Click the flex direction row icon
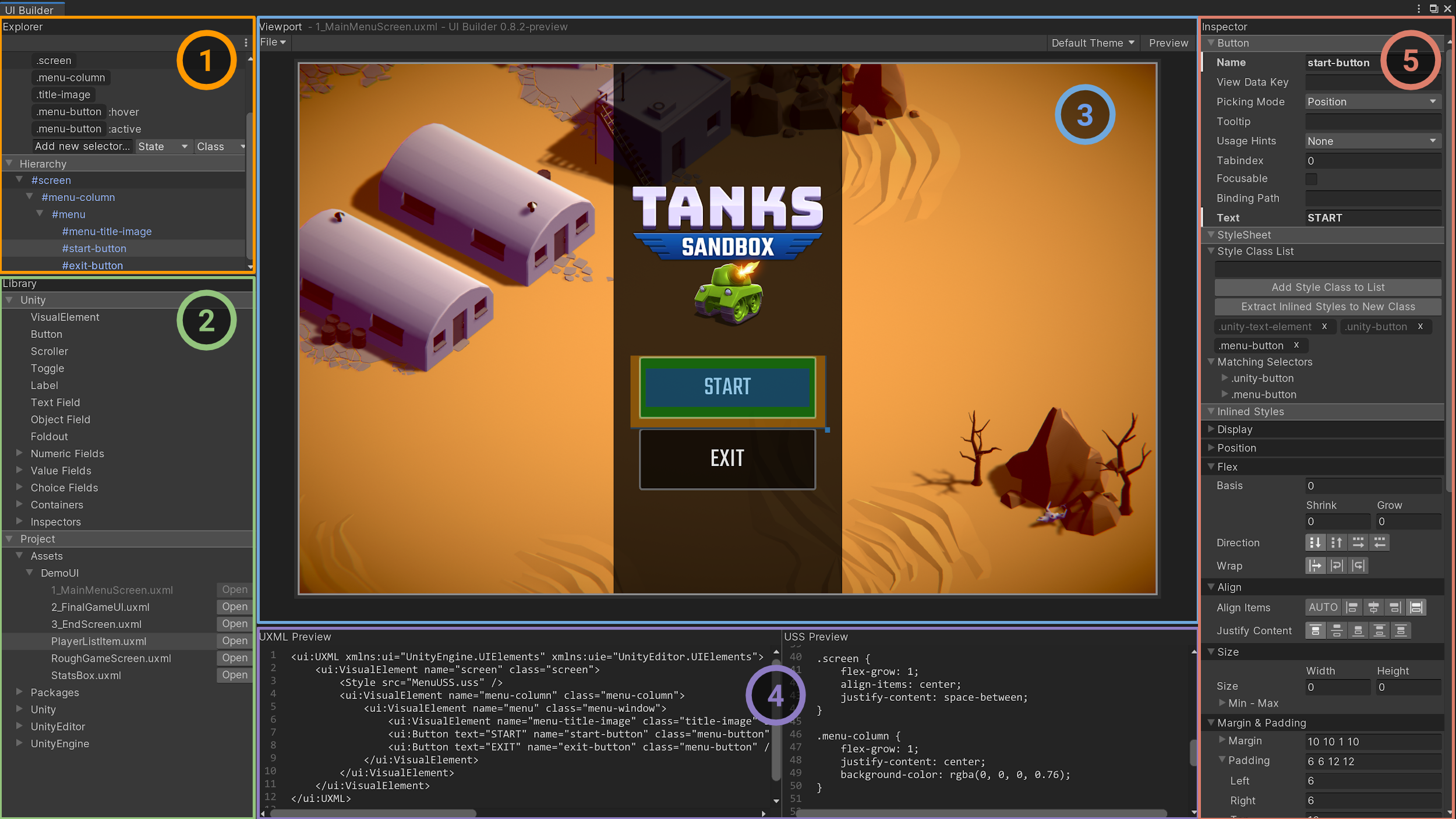This screenshot has height=819, width=1456. [x=1358, y=542]
